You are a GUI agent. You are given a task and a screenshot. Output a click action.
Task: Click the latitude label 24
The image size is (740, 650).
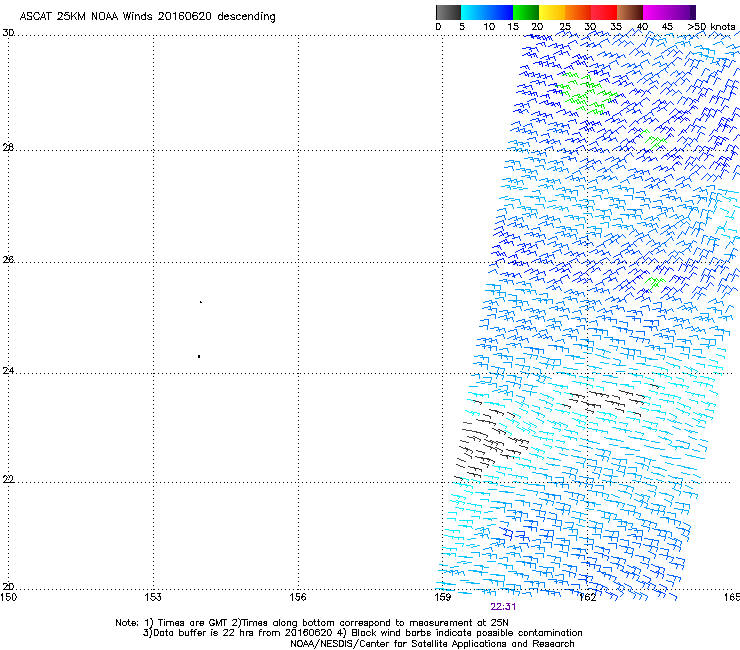8,371
